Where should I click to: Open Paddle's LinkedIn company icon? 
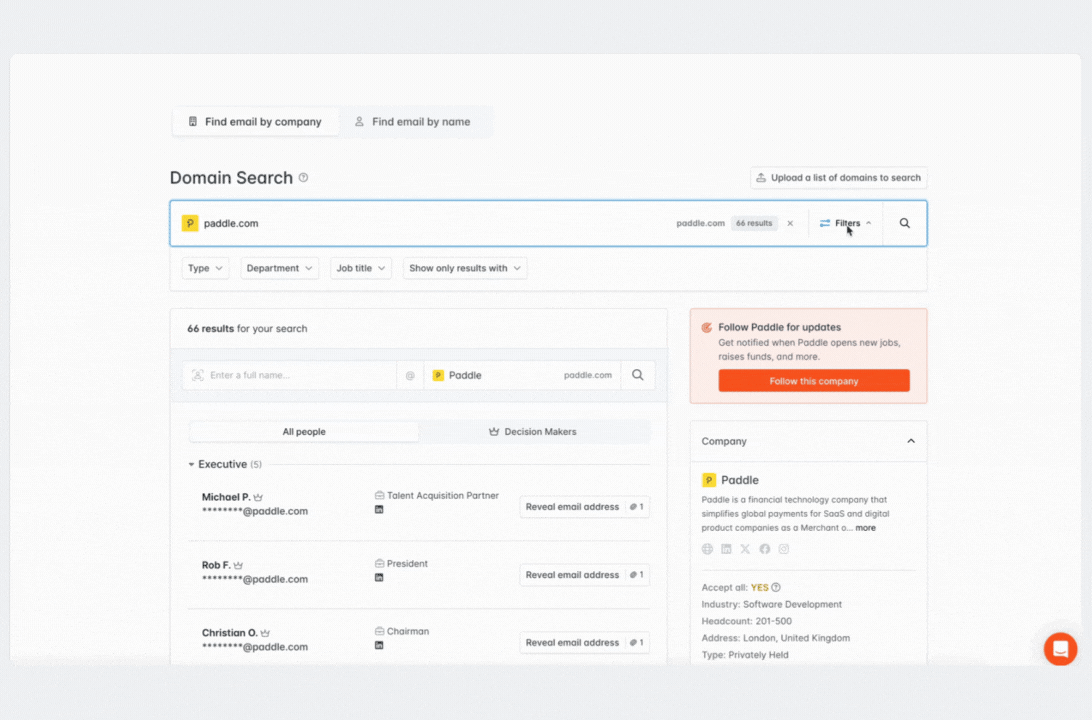726,549
